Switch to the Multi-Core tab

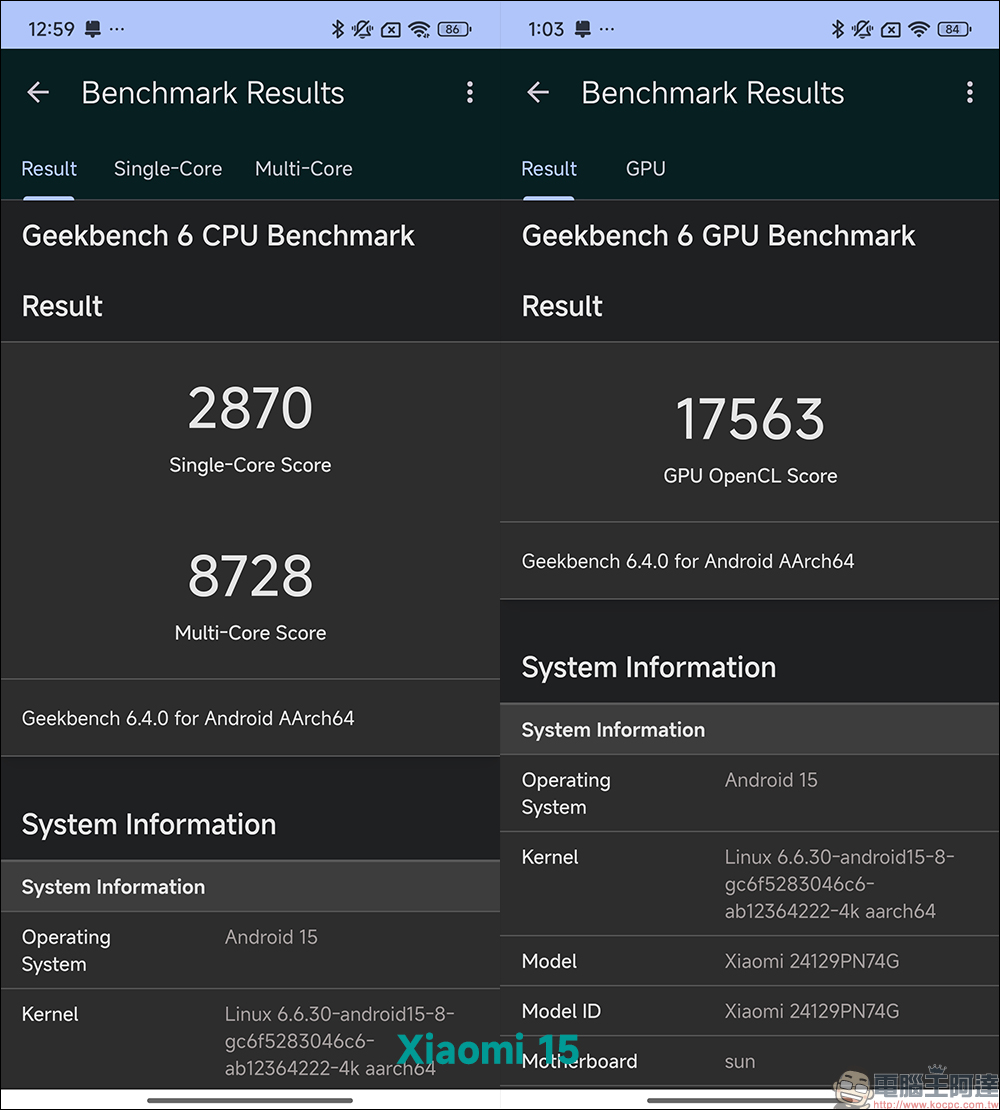(304, 168)
